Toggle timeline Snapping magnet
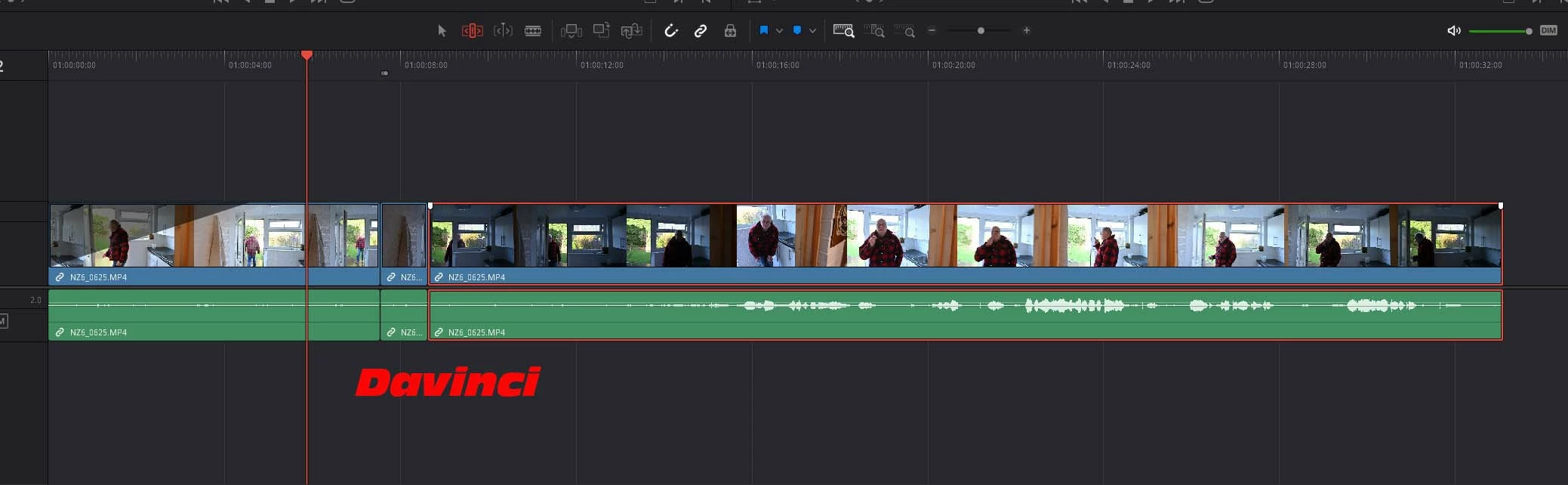Screen dimensions: 1568x485 coord(670,31)
